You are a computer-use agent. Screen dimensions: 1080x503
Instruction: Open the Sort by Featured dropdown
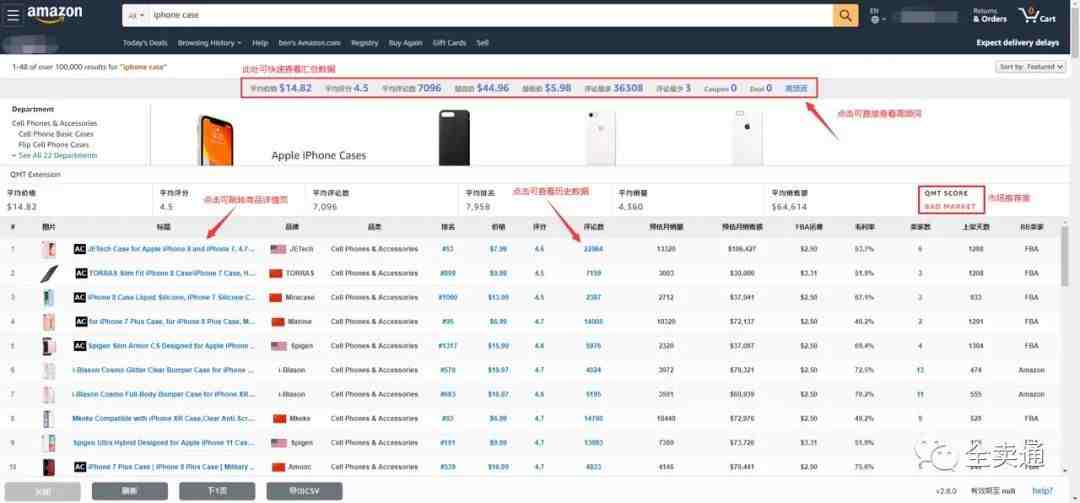[1031, 67]
